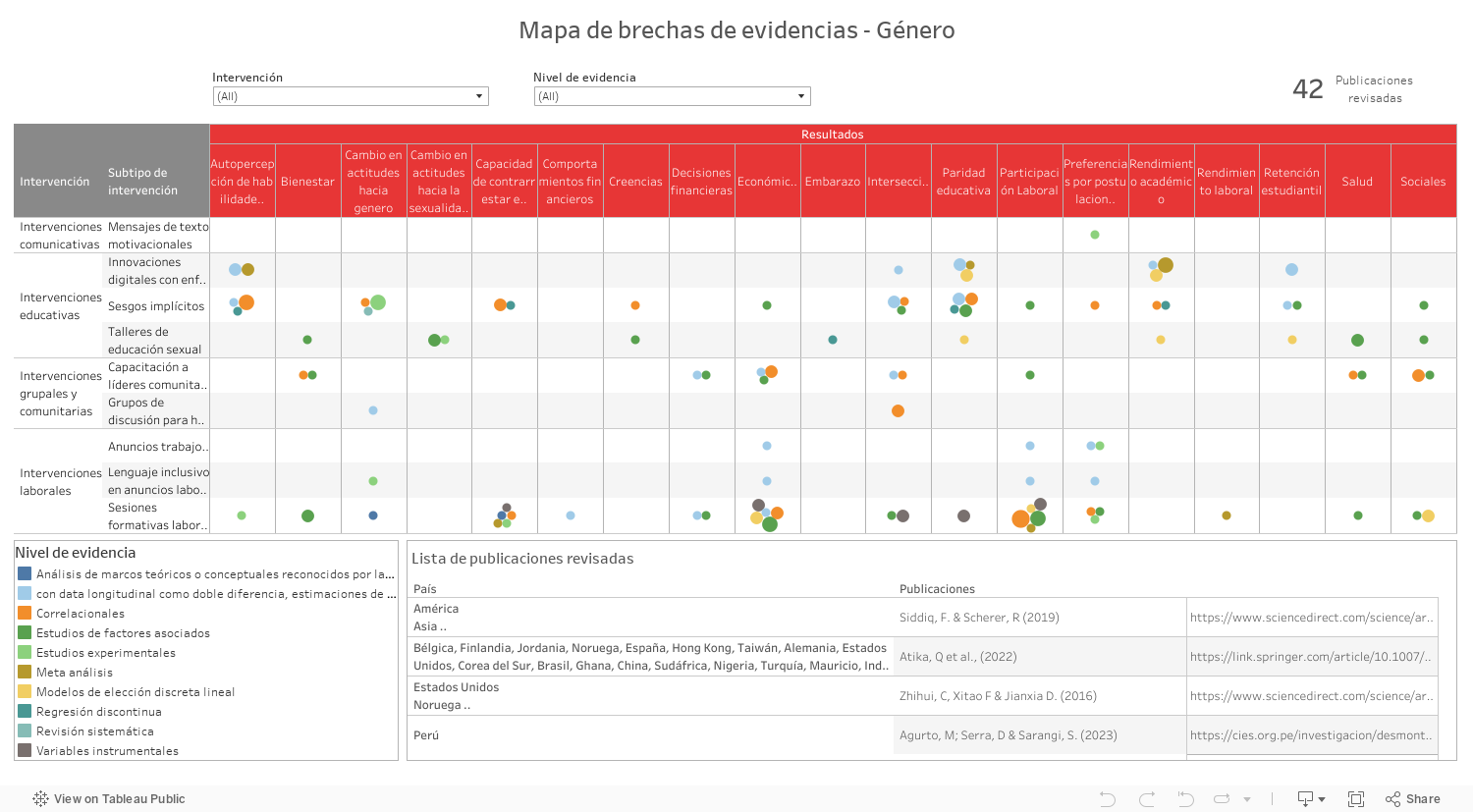1473x812 pixels.
Task: Click the Revisión sistemática legend entry
Action: tap(95, 731)
